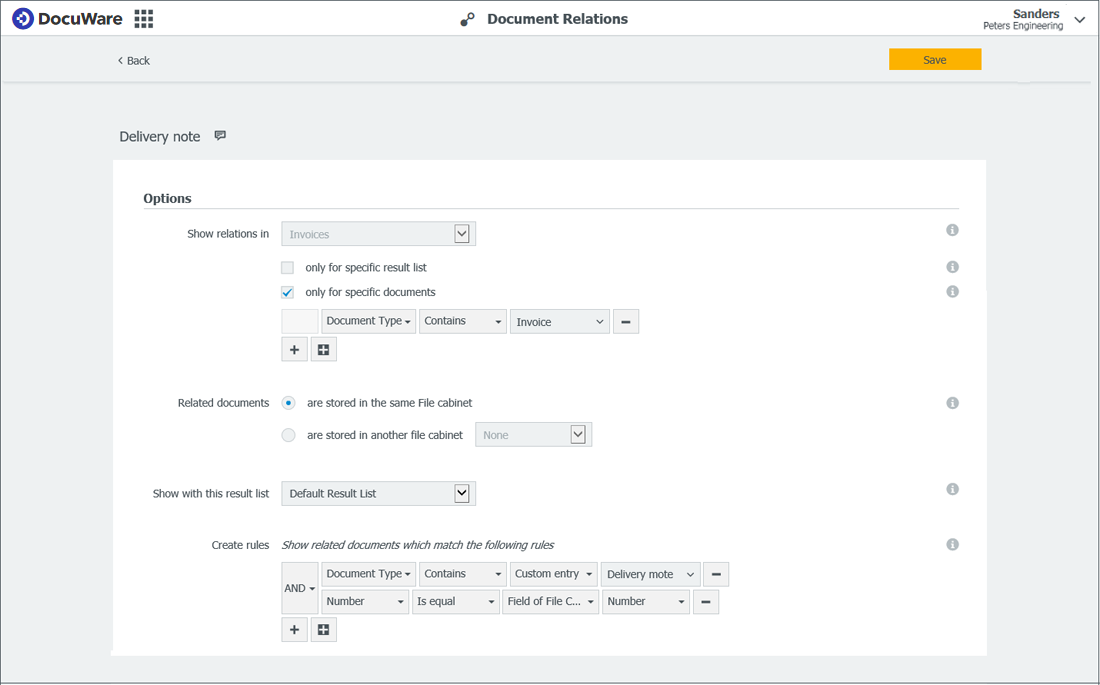Viewport: 1100px width, 685px height.
Task: Remove the Number Is equal rule row
Action: click(x=706, y=602)
